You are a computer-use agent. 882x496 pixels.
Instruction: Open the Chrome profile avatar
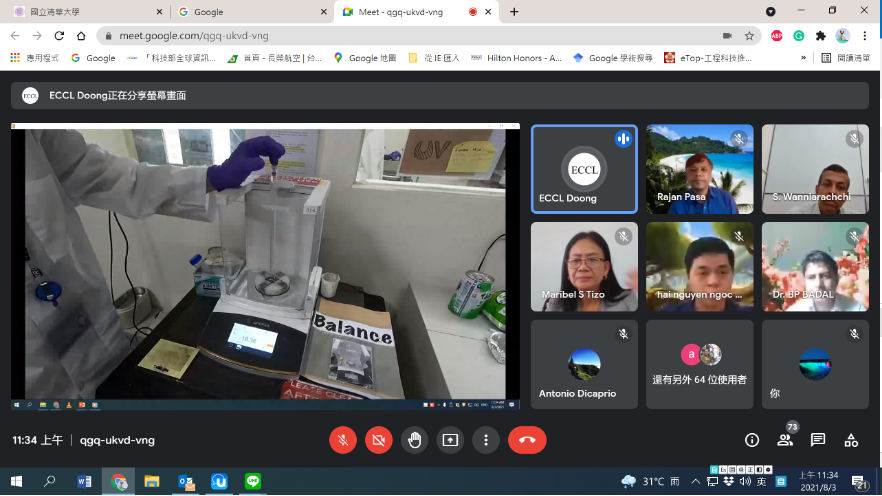842,35
